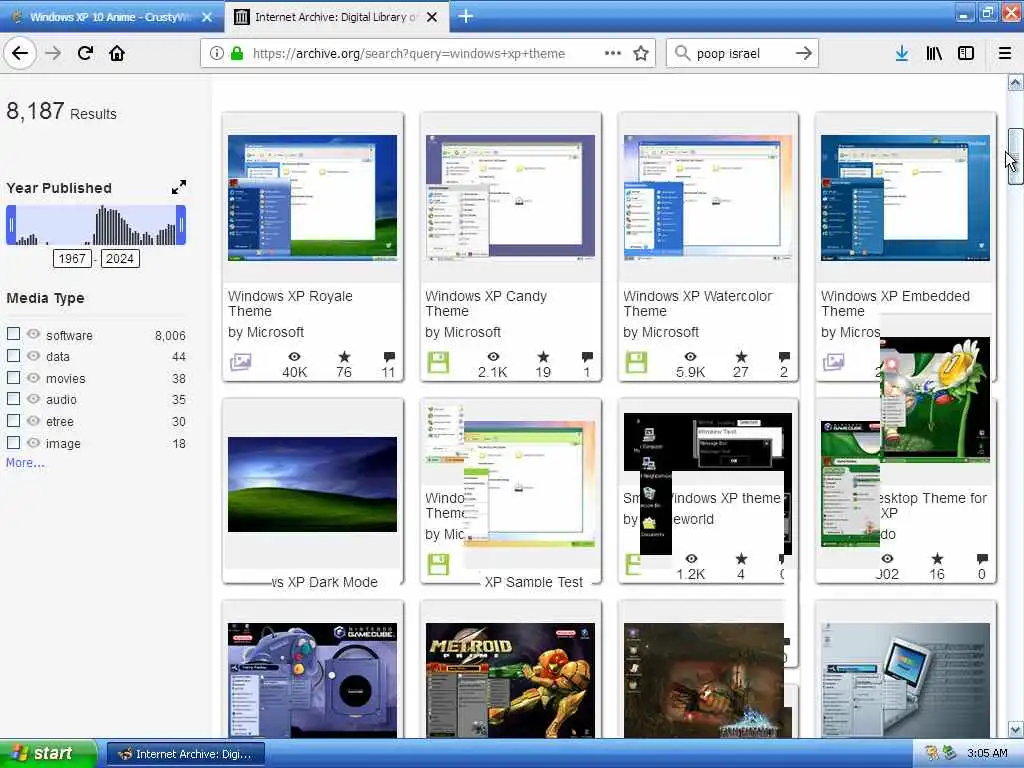This screenshot has width=1024, height=768.
Task: Click the 'poop israel' search field
Action: (x=741, y=54)
